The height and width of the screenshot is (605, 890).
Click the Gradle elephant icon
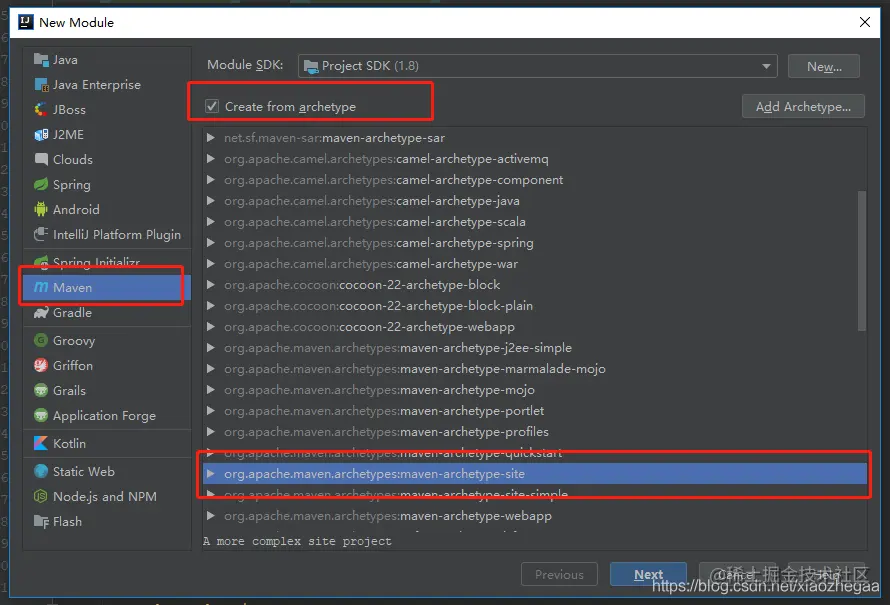(x=41, y=313)
